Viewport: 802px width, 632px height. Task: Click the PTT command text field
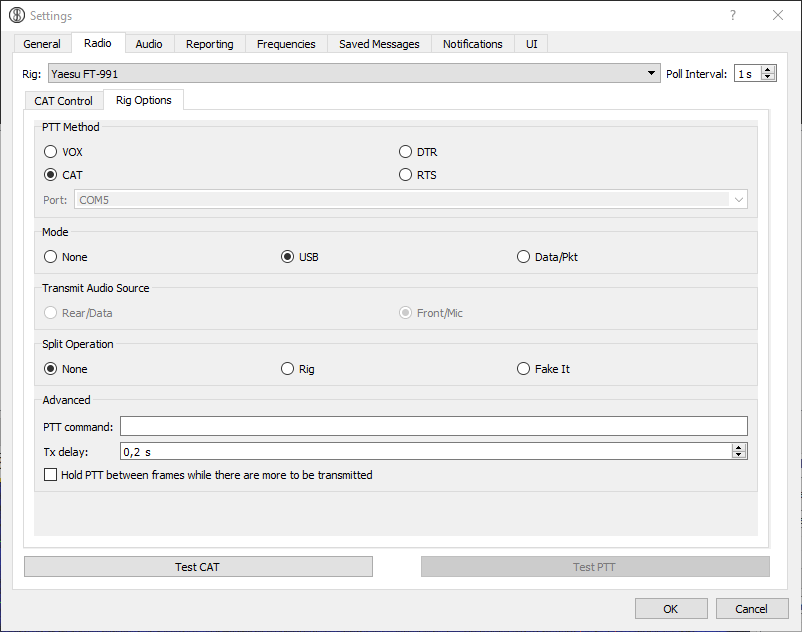(434, 427)
